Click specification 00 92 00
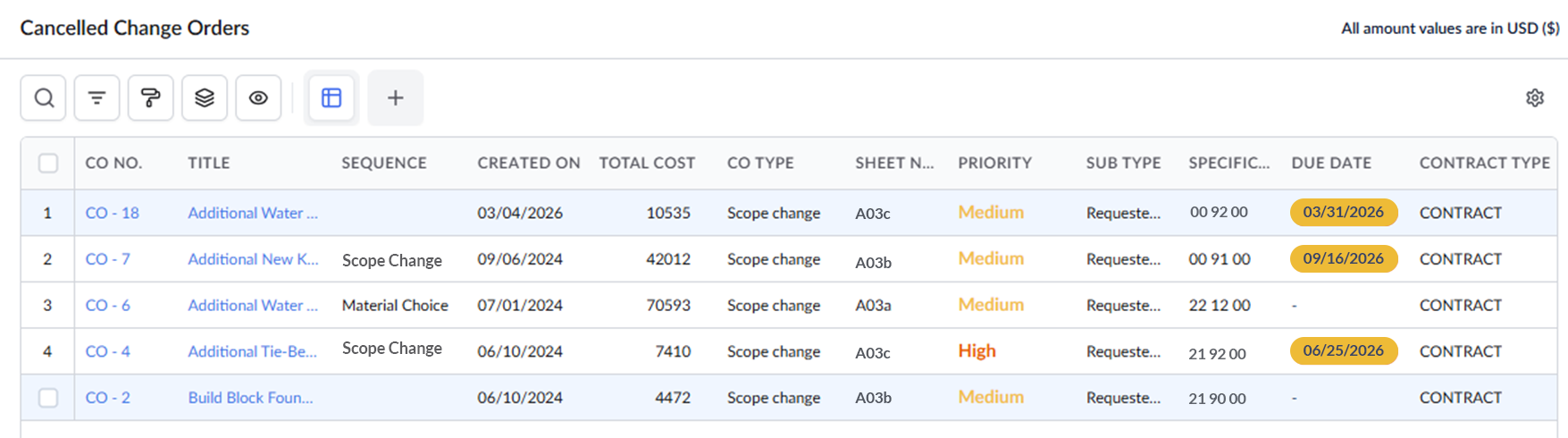Viewport: 1568px width, 438px height. pos(1219,213)
